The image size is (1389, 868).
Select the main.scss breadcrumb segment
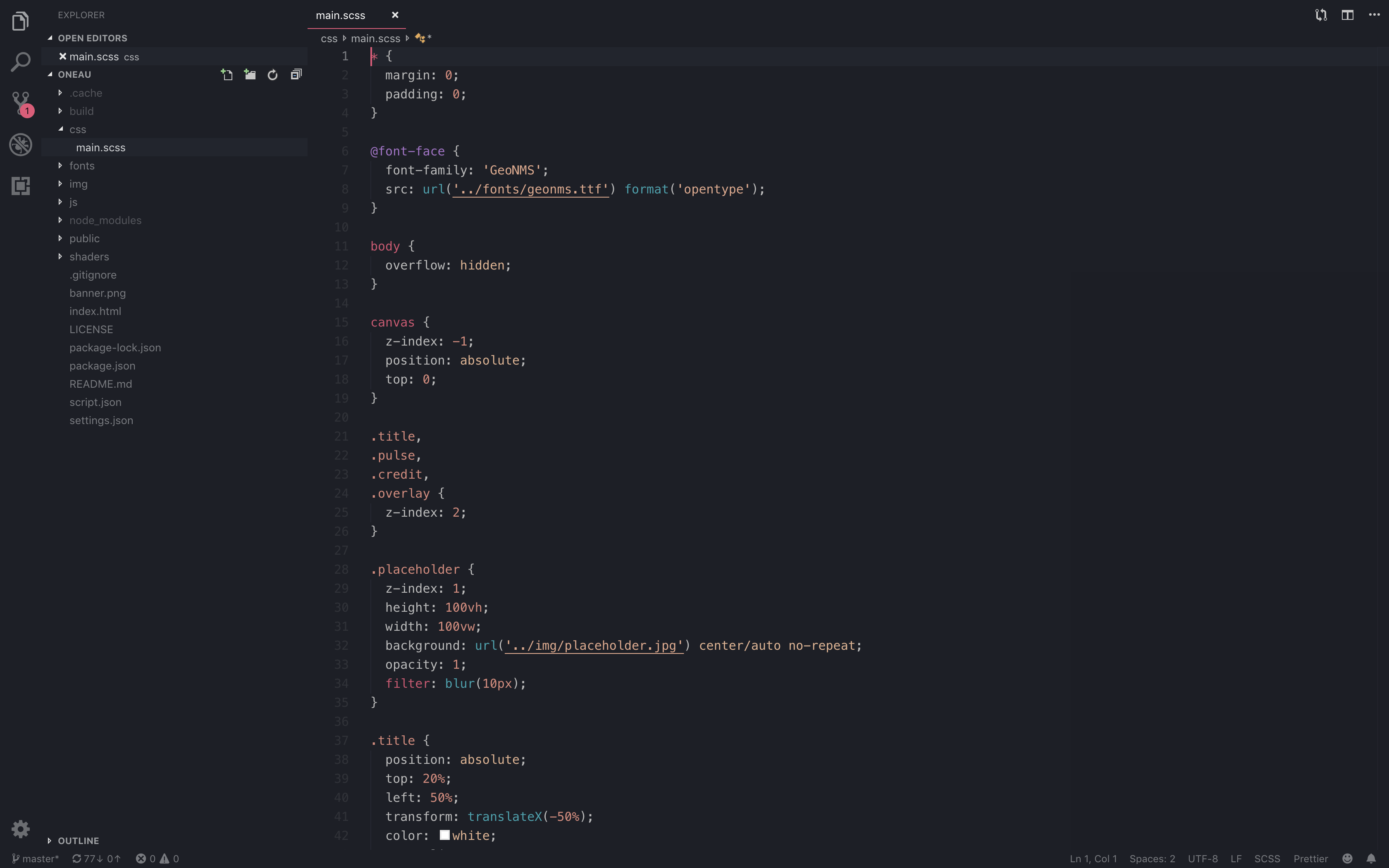coord(375,38)
